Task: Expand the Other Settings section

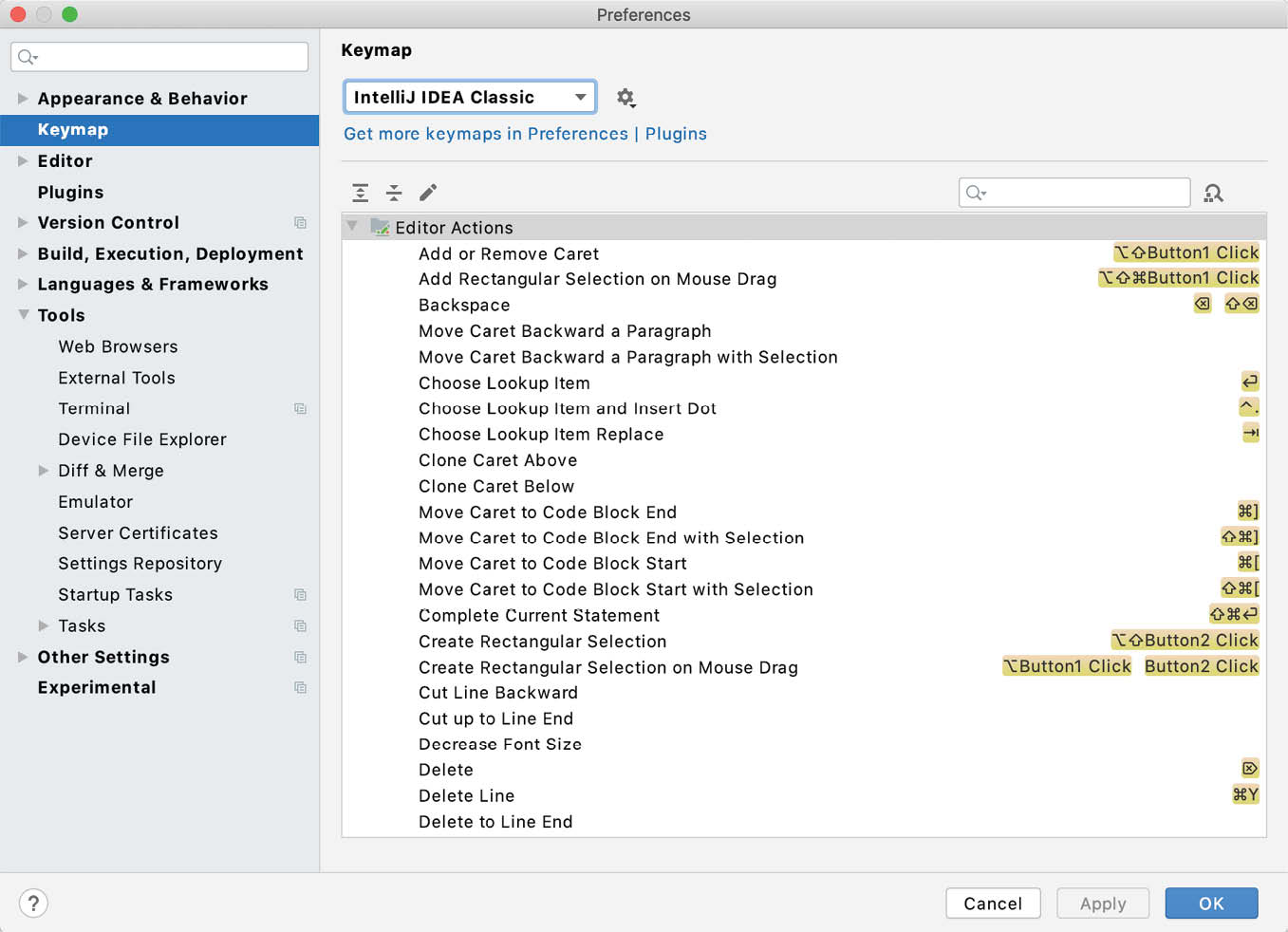Action: 23,657
